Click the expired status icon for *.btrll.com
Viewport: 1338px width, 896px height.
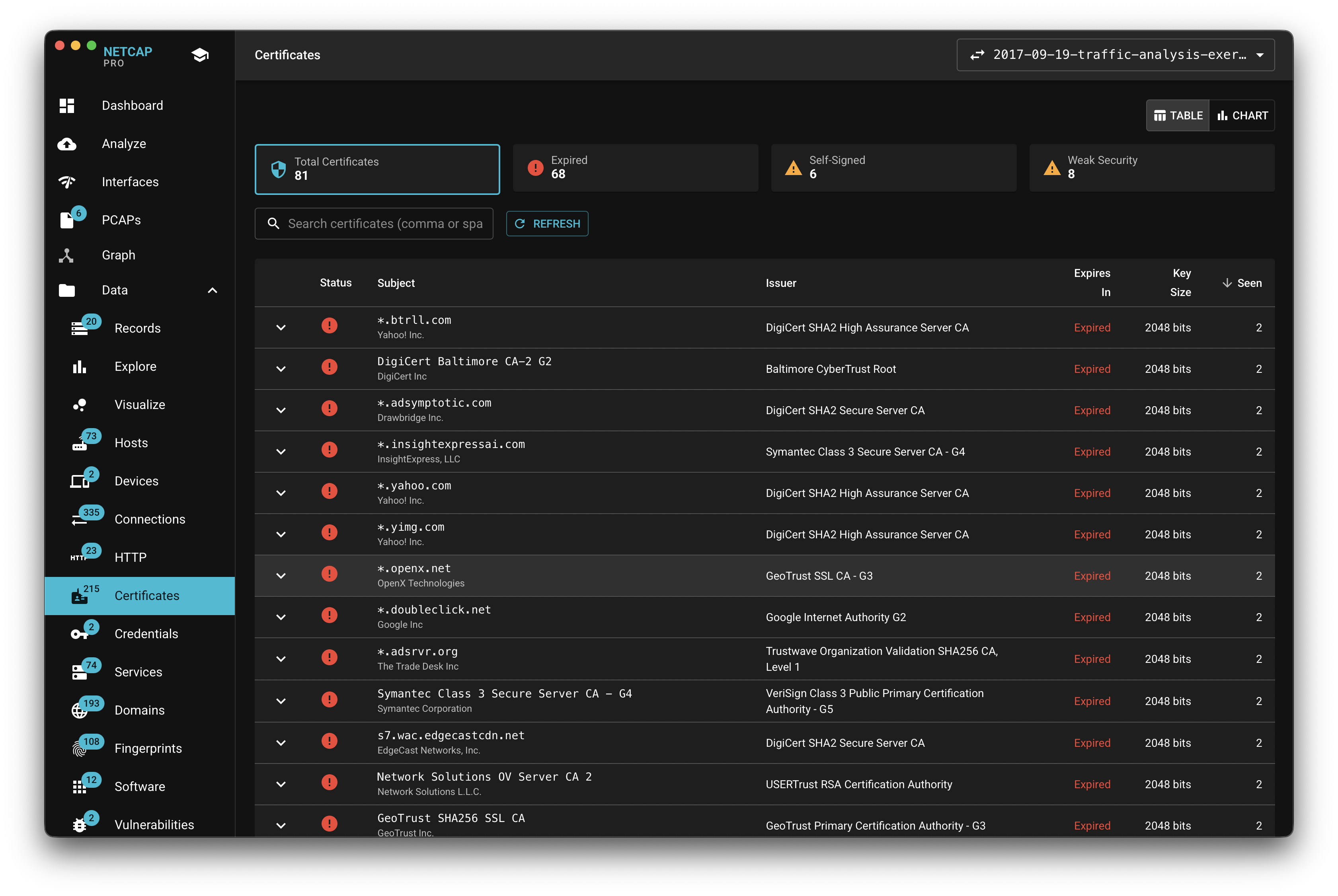pyautogui.click(x=329, y=326)
